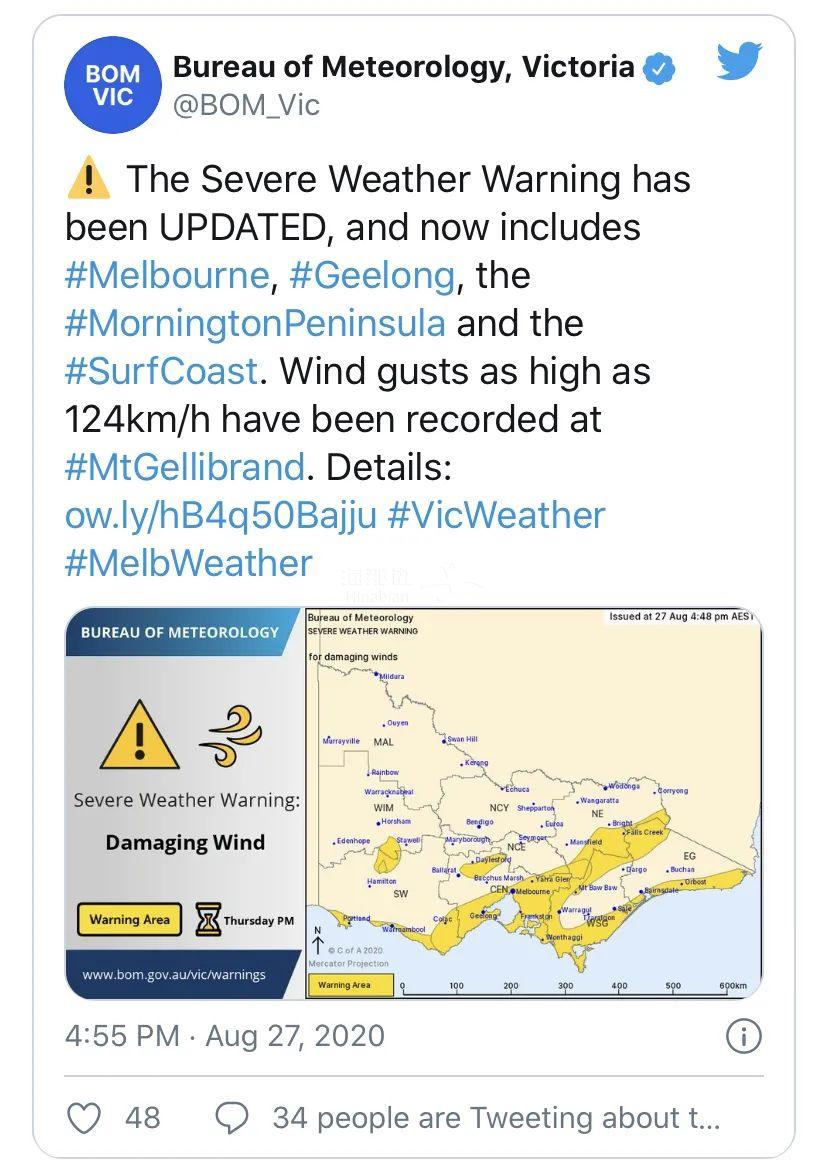Click the @BOM_Vic handle
828x1166 pixels.
click(x=246, y=106)
